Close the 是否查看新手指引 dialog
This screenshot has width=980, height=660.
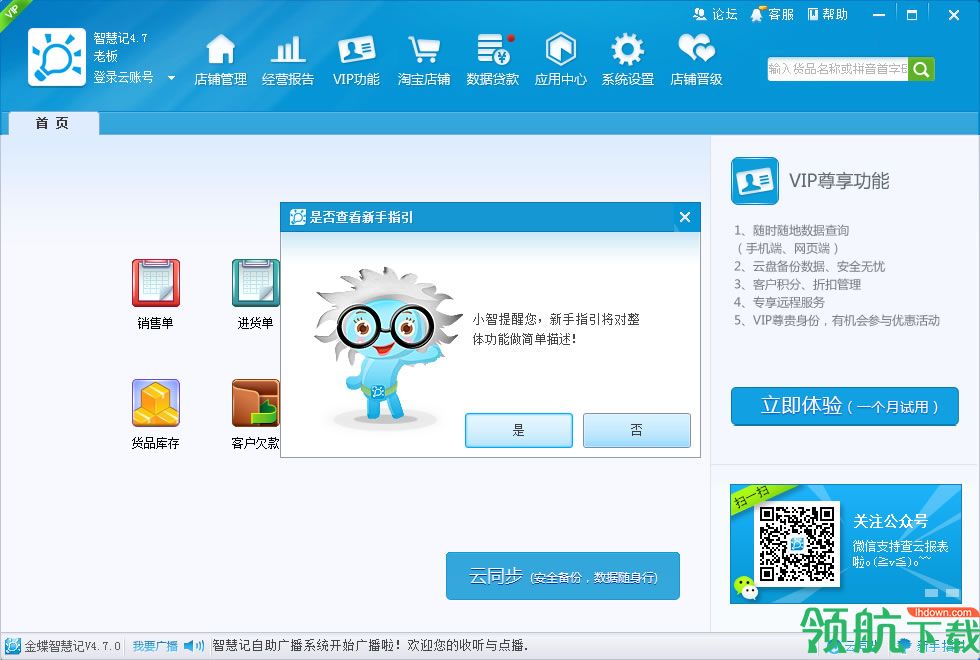click(685, 217)
